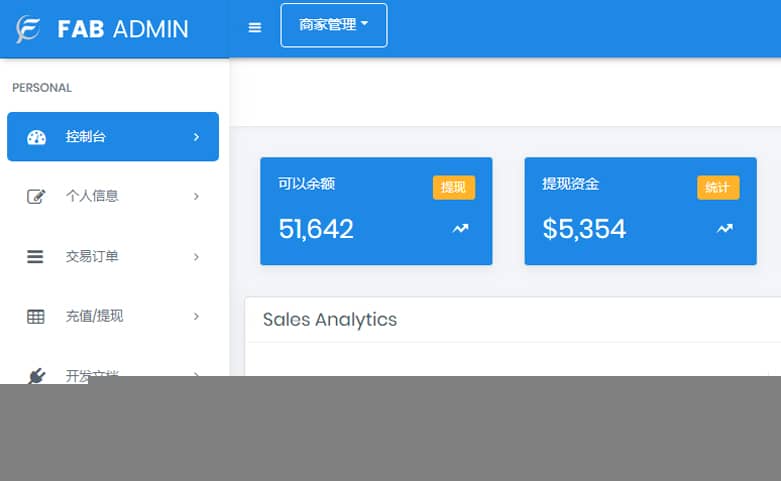Image resolution: width=781 pixels, height=481 pixels.
Task: Open the 充值/提现 menu item
Action: 113,316
